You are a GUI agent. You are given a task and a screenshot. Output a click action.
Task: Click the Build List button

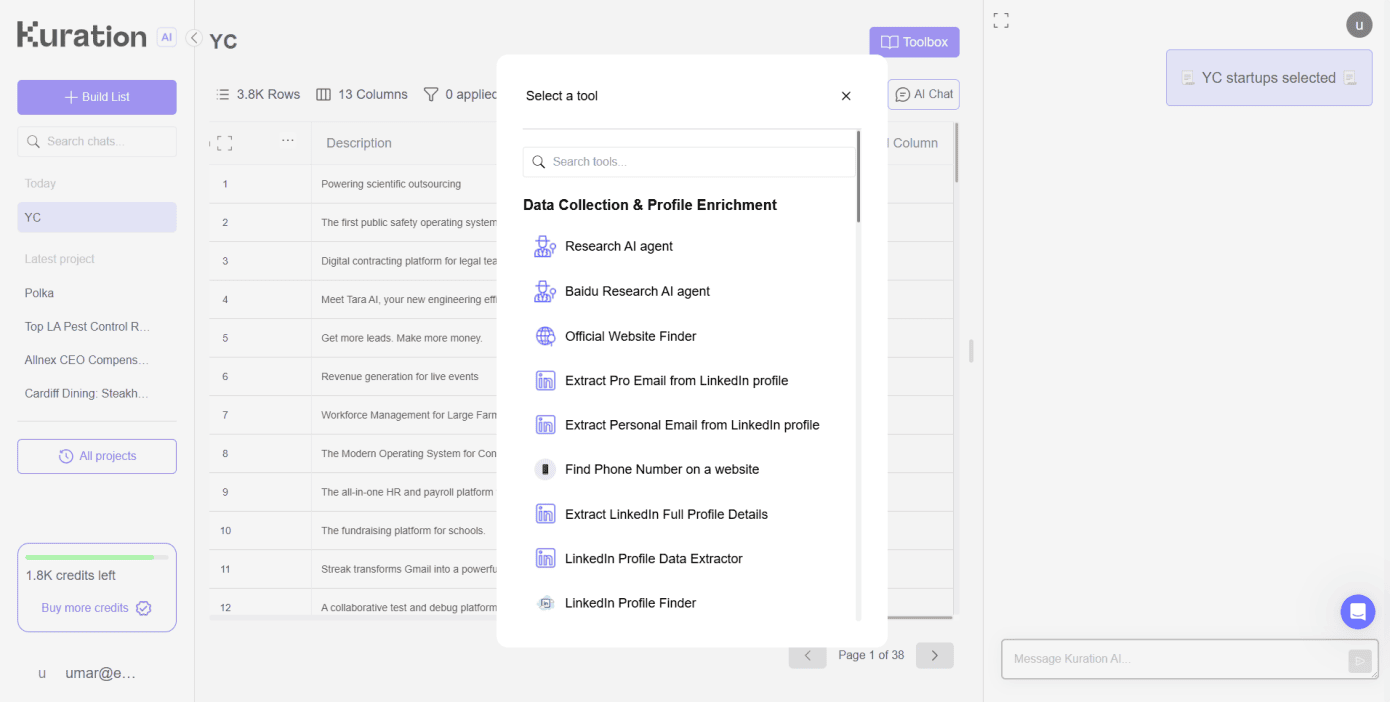click(97, 97)
